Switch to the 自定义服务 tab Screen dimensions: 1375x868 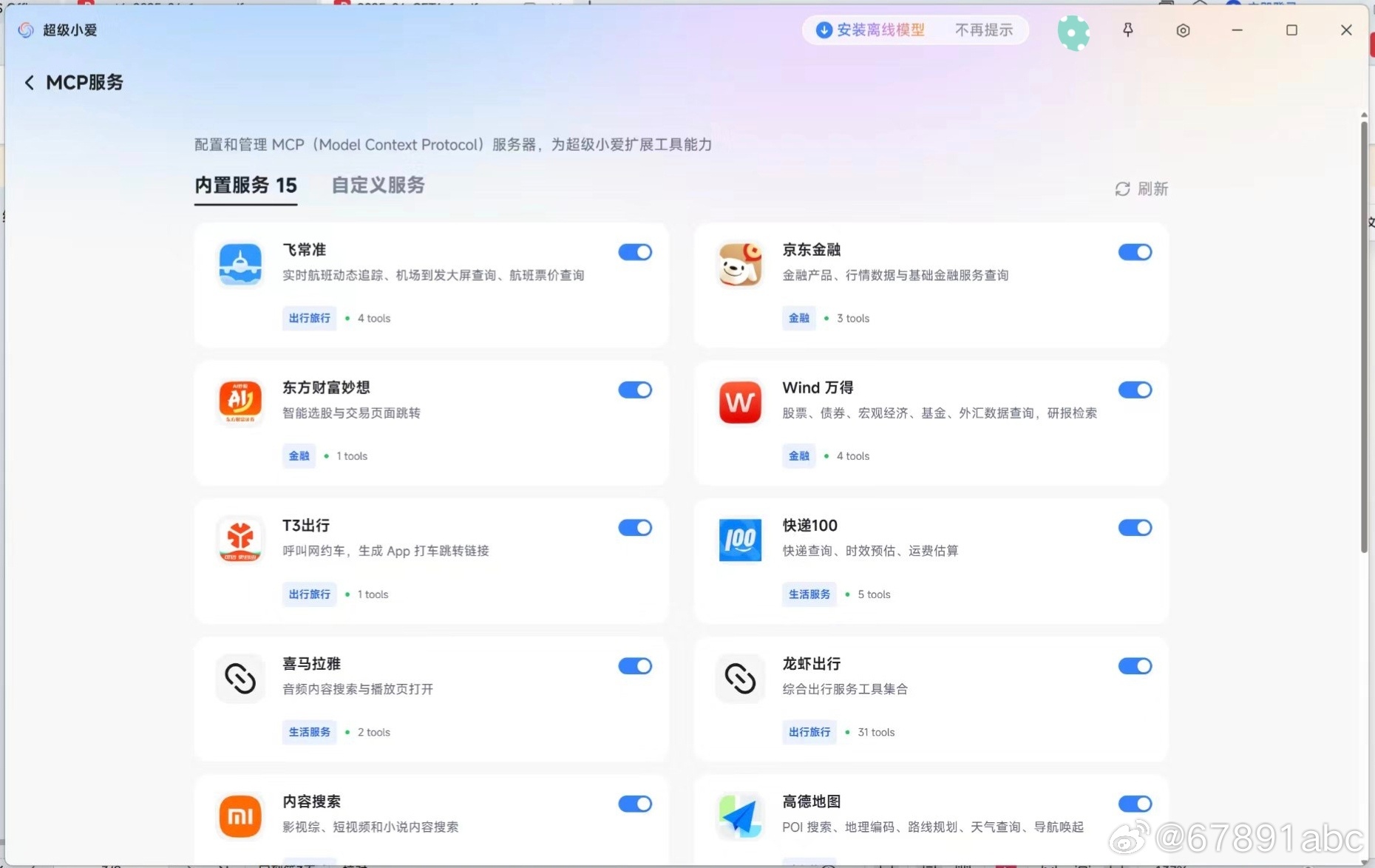pyautogui.click(x=378, y=186)
